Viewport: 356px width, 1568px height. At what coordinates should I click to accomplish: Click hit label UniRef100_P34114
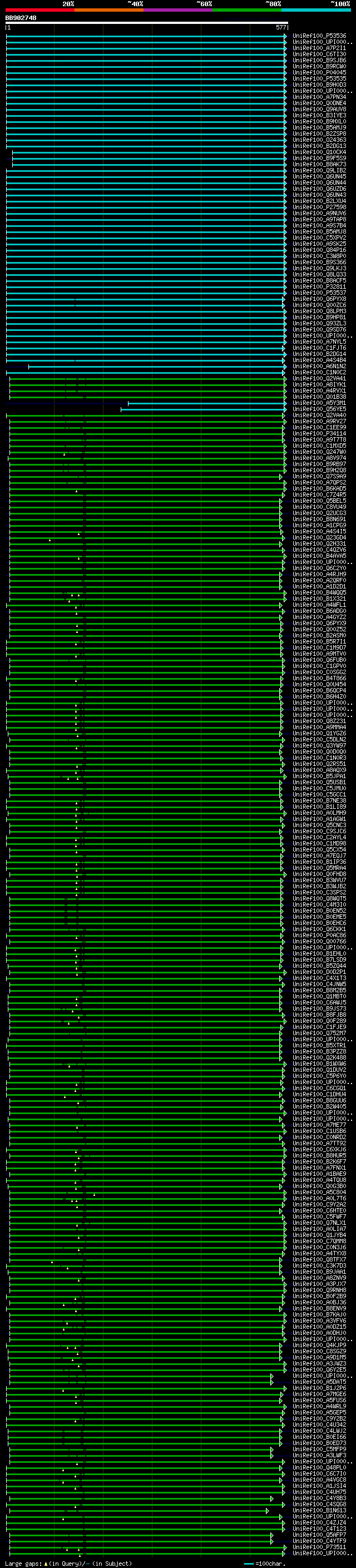click(319, 434)
